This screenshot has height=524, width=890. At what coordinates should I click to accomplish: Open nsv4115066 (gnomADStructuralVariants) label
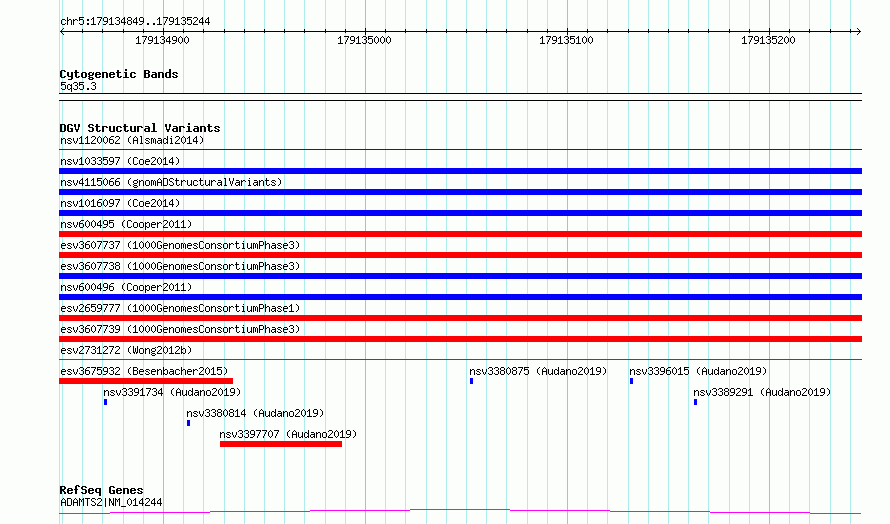click(x=171, y=182)
